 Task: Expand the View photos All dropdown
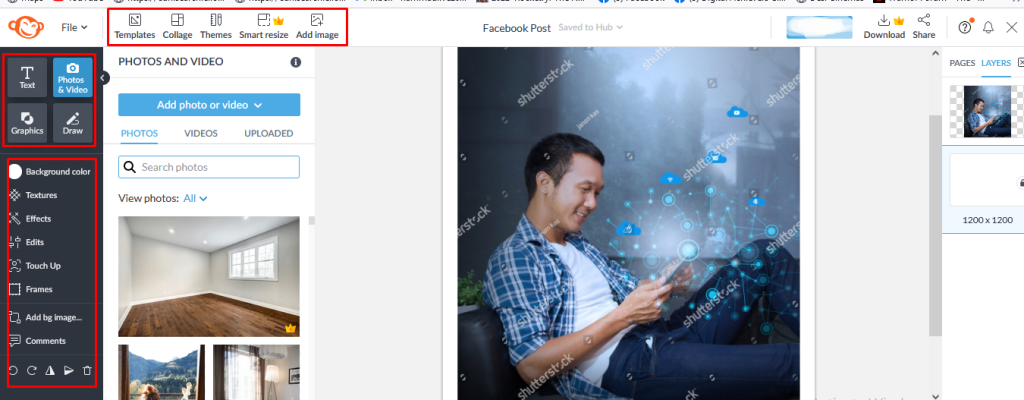point(195,198)
